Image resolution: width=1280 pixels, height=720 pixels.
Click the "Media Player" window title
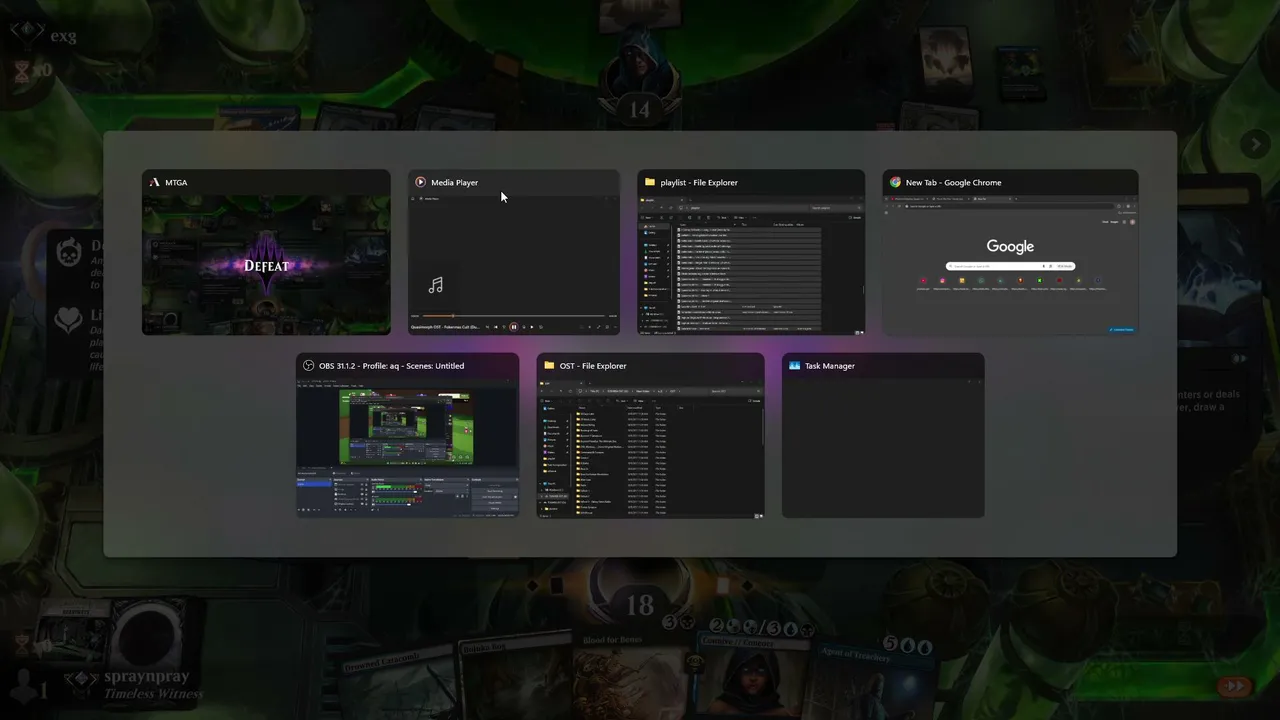(x=455, y=183)
